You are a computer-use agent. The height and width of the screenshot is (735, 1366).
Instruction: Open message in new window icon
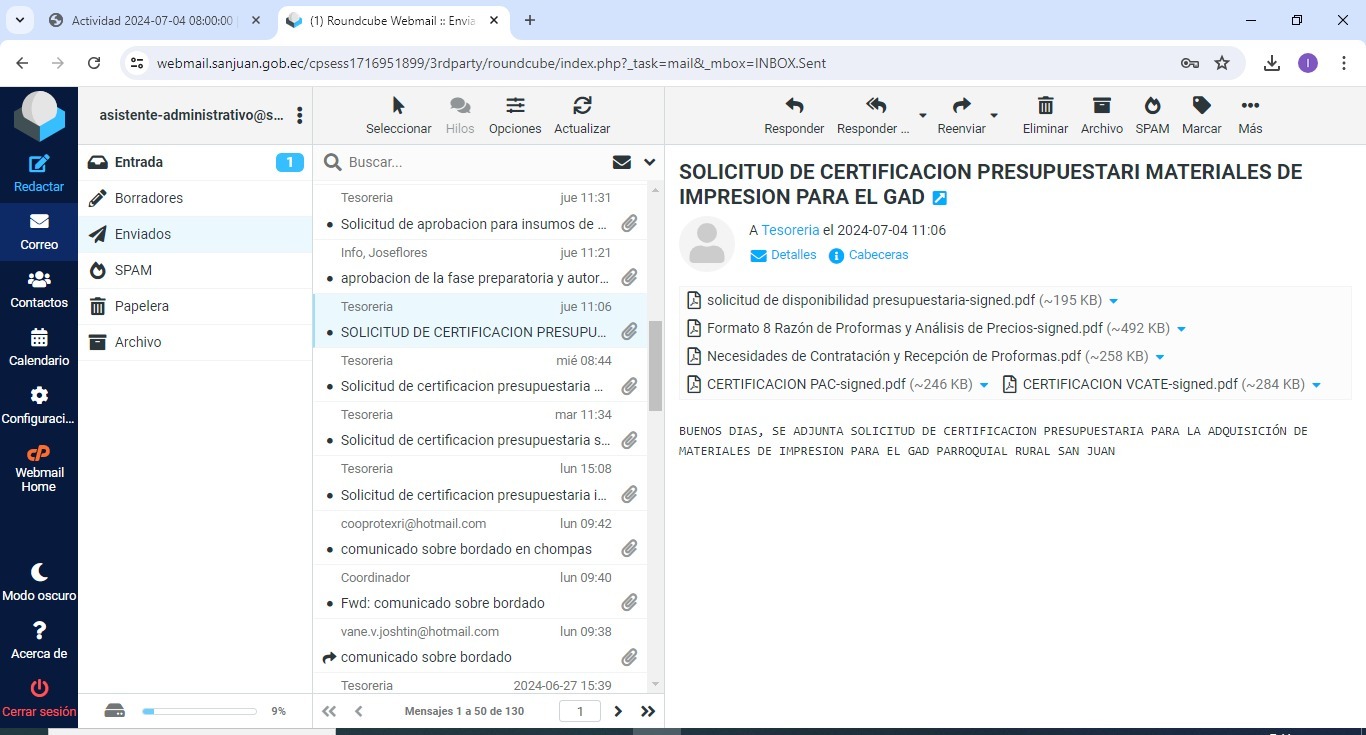tap(939, 198)
